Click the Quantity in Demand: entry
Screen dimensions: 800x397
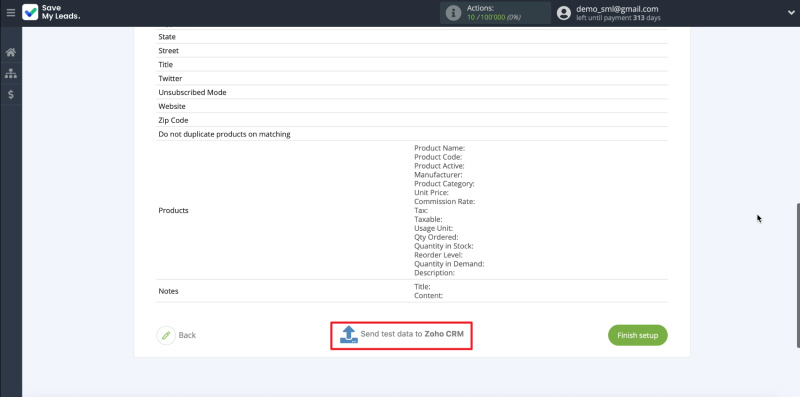point(449,264)
